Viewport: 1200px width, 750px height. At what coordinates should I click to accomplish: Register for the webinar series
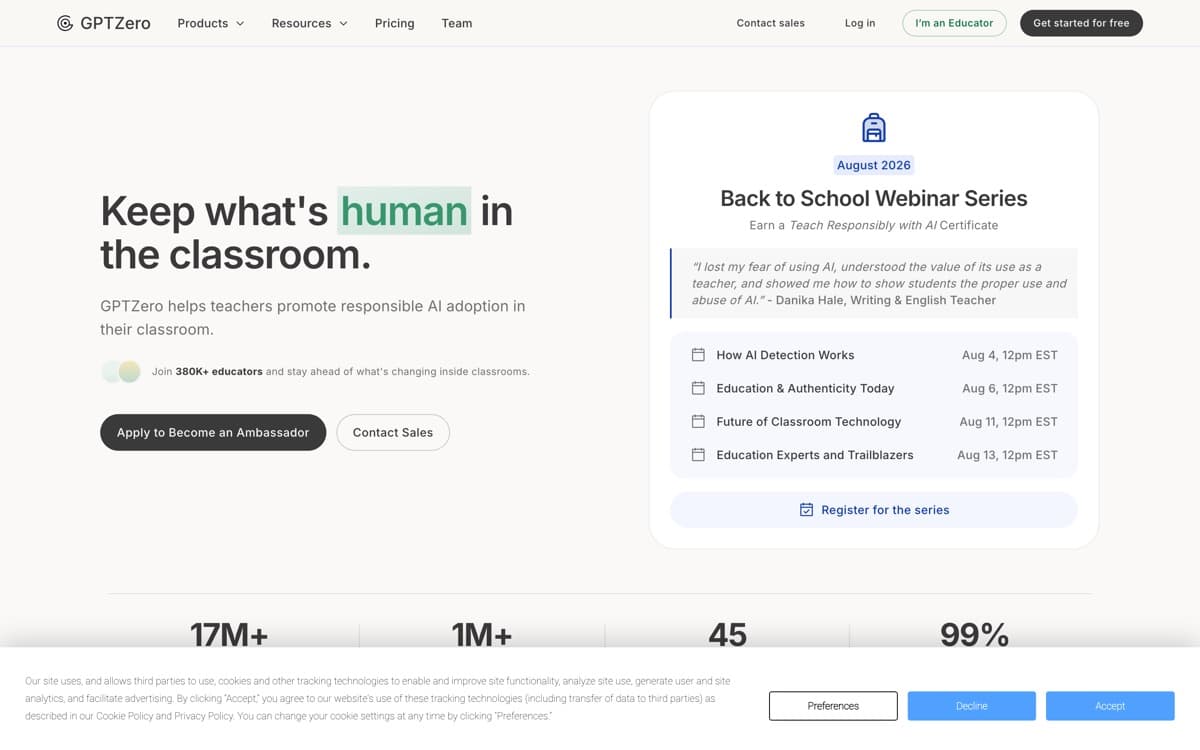tap(874, 510)
